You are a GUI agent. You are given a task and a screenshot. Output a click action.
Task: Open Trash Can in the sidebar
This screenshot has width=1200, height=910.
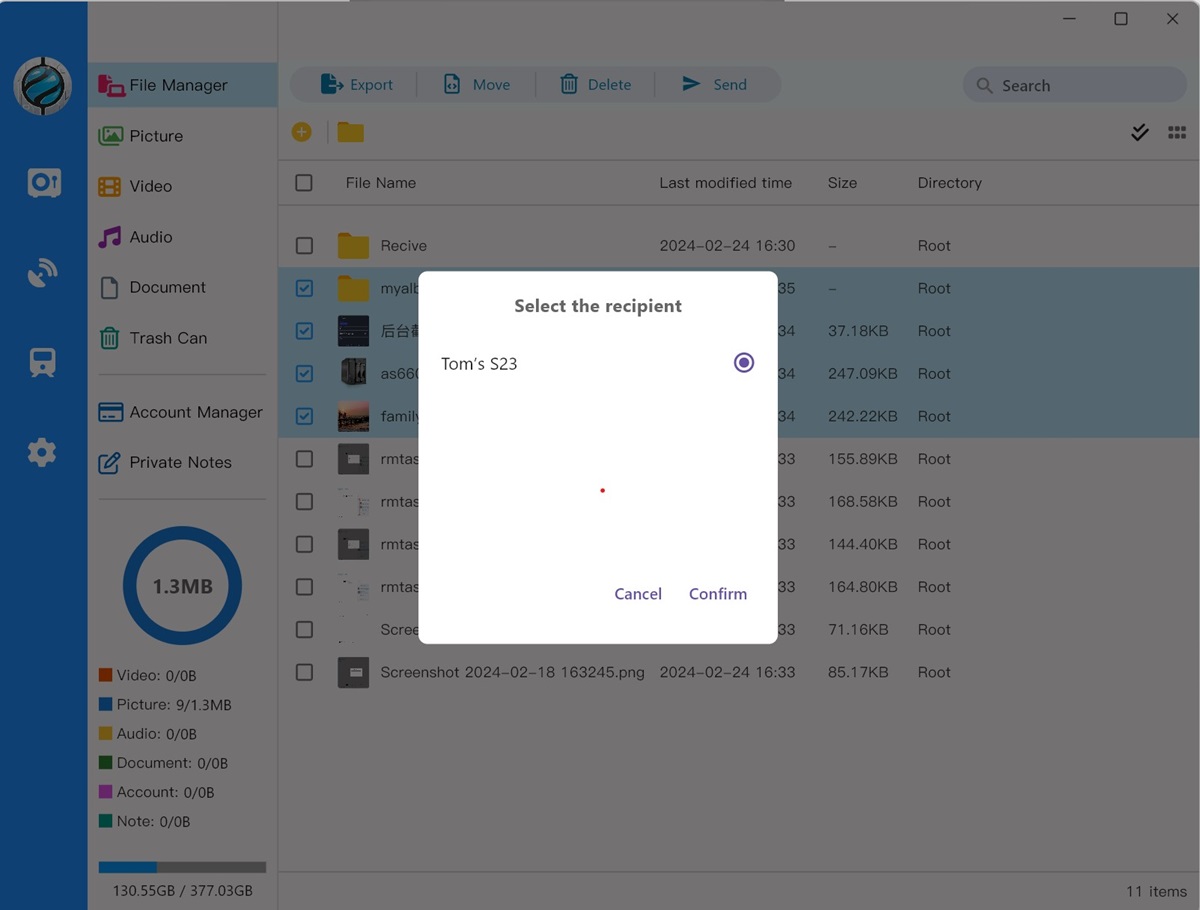click(167, 338)
